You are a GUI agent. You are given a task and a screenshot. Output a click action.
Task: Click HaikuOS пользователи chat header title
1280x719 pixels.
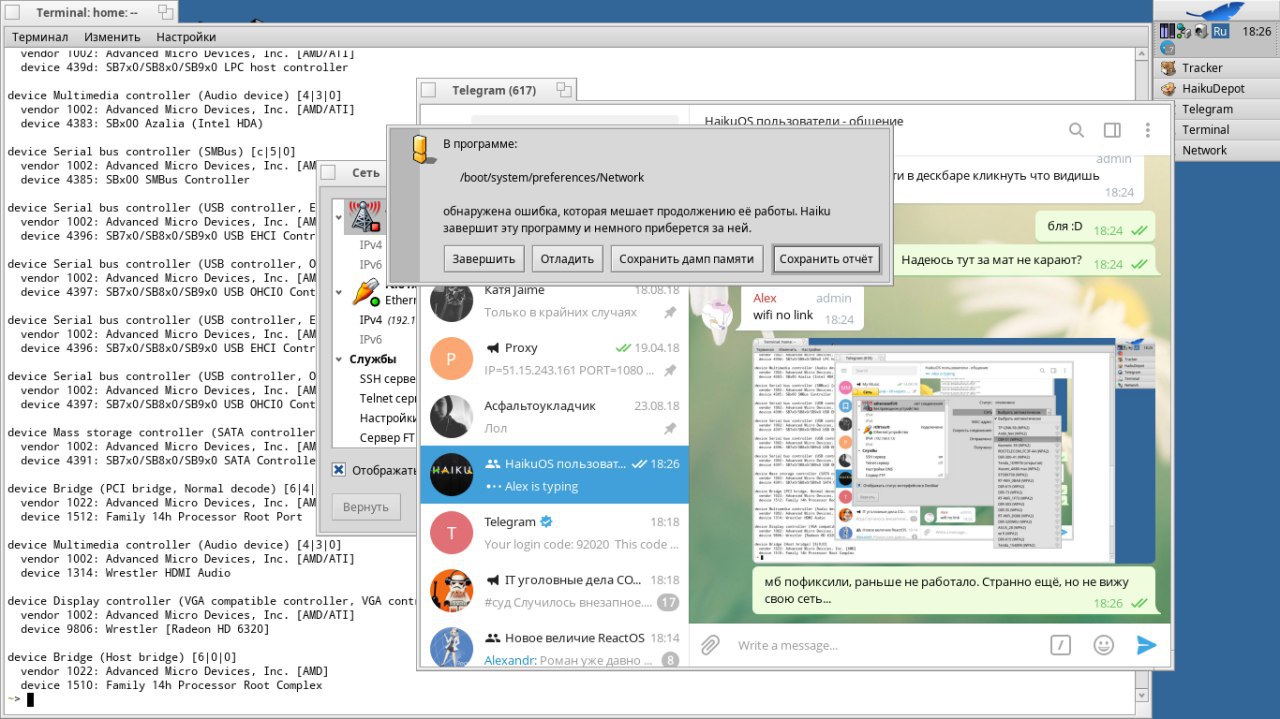(804, 121)
